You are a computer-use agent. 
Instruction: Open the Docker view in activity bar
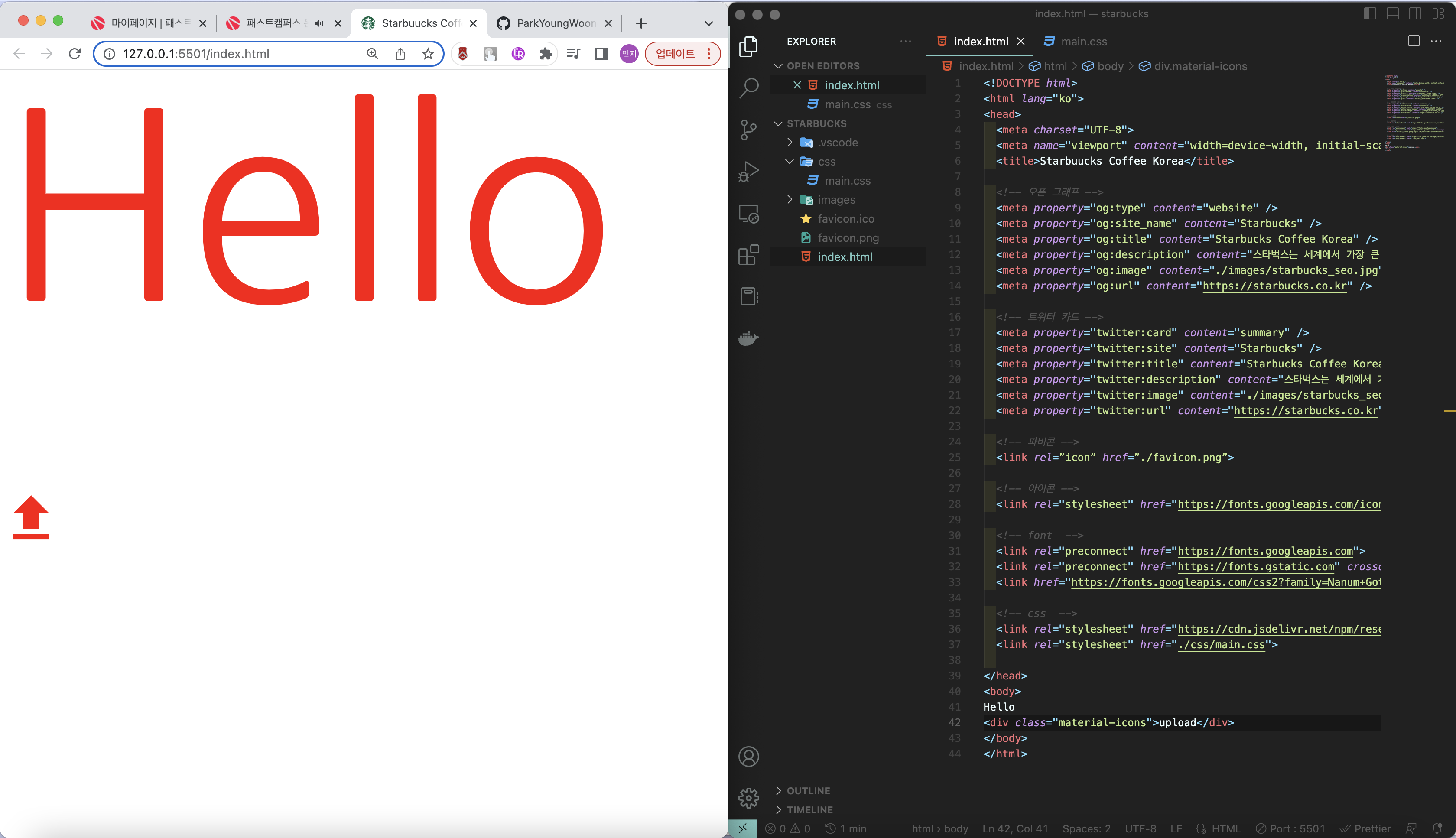749,338
